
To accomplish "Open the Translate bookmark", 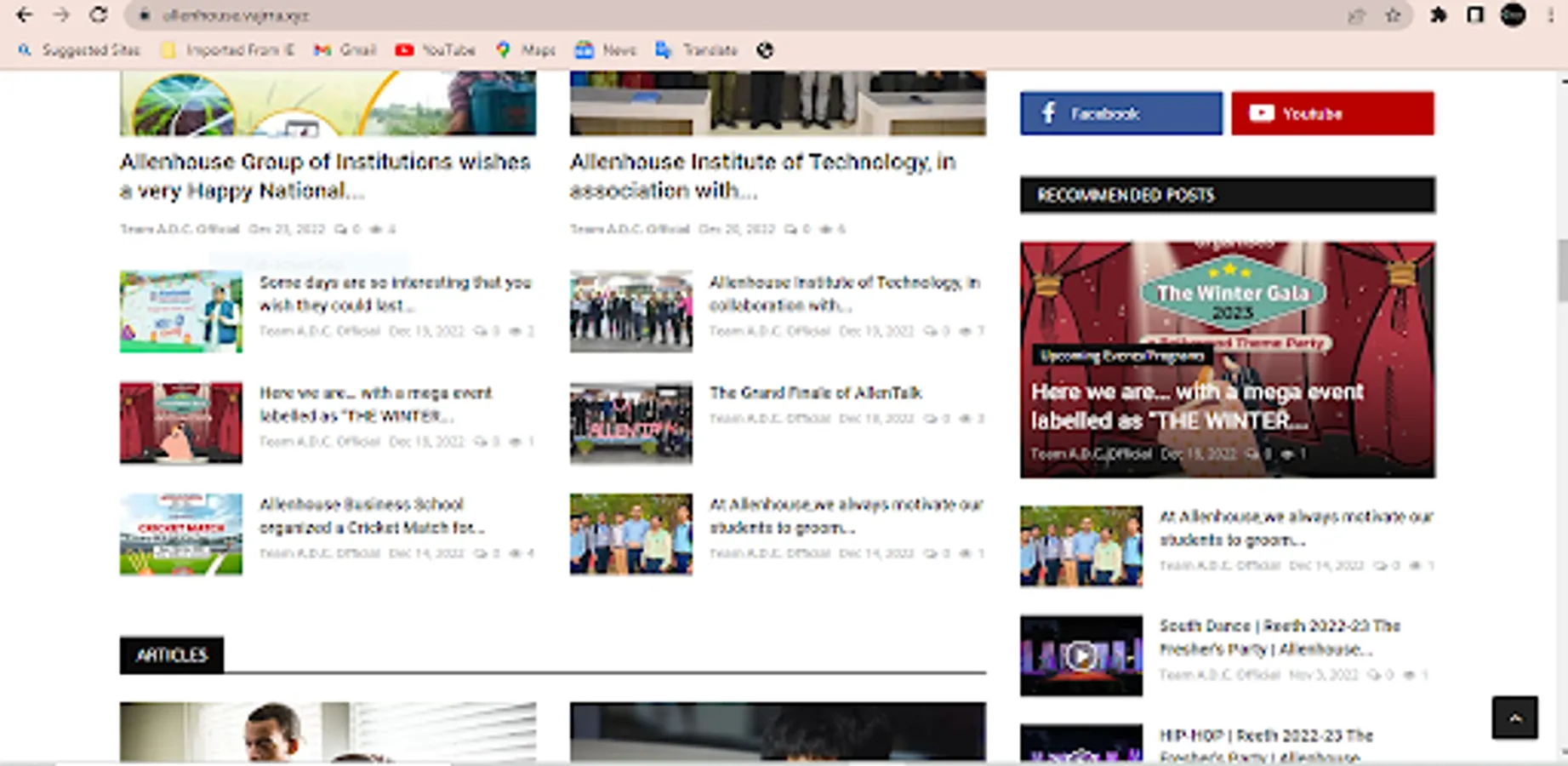I will point(697,50).
